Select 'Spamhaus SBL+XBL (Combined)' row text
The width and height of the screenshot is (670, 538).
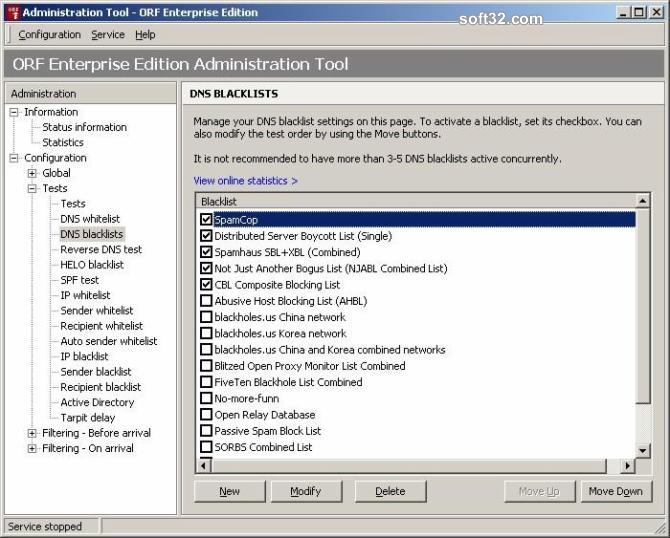coord(287,252)
